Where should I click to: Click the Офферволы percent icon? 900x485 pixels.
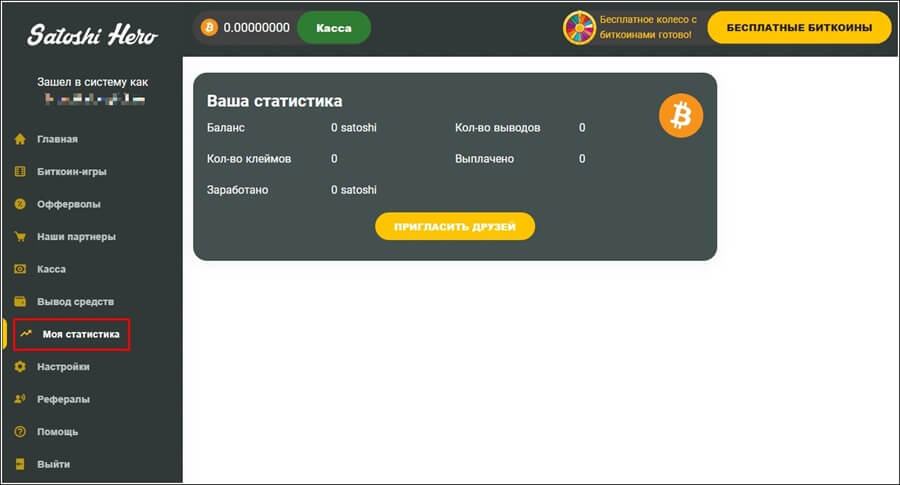(x=20, y=204)
